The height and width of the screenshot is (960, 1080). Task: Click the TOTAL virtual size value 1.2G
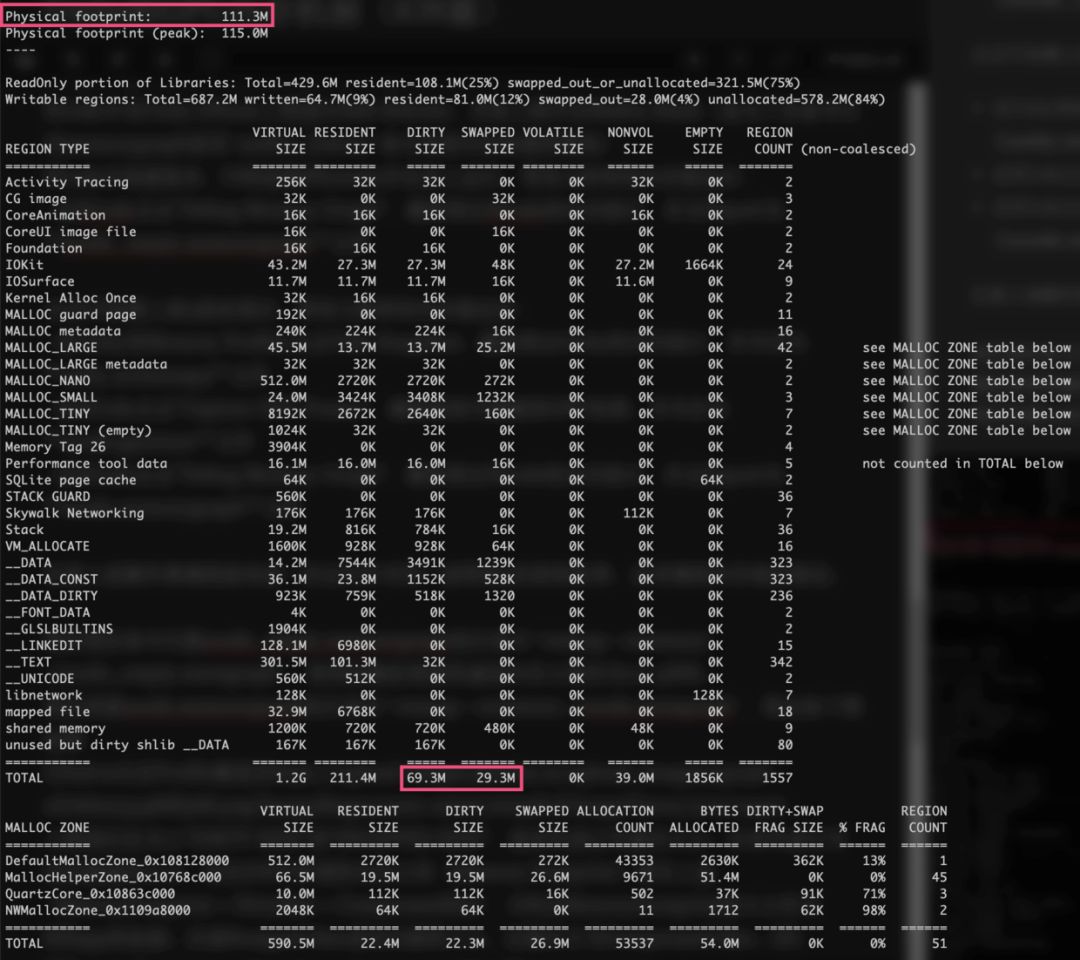pyautogui.click(x=291, y=778)
